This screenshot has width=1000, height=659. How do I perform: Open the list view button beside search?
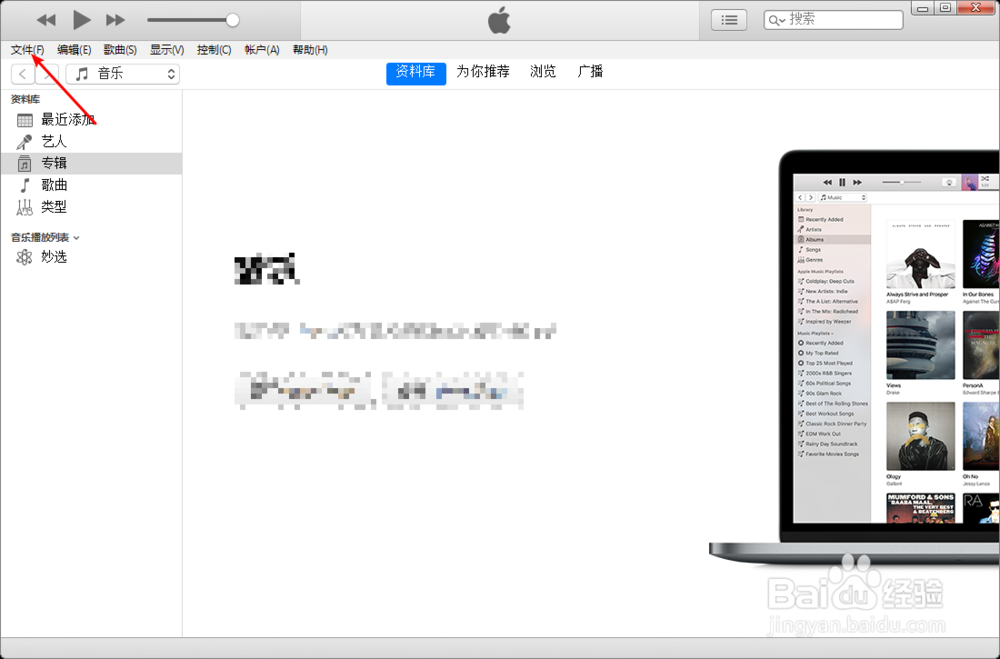729,20
